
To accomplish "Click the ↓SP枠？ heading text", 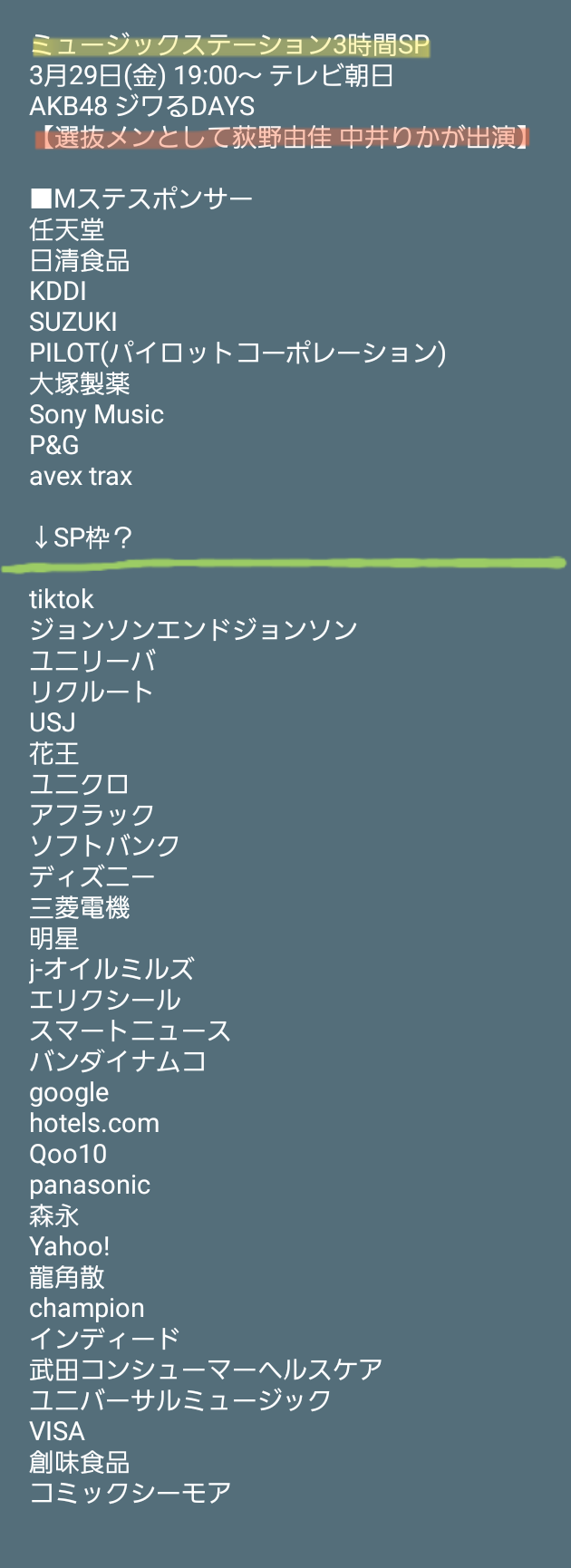I will (x=82, y=538).
